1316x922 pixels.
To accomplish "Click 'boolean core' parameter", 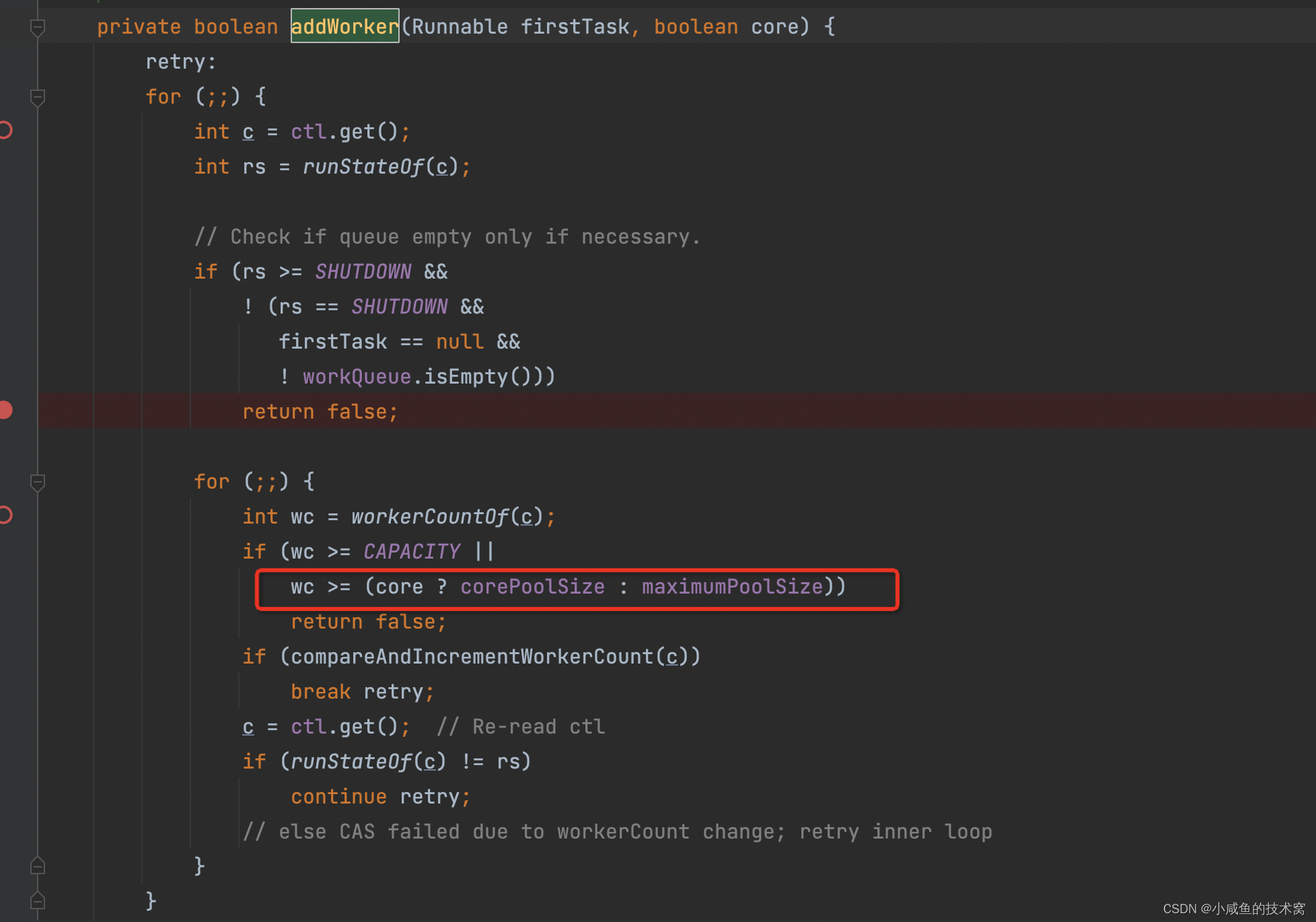I will [x=727, y=27].
